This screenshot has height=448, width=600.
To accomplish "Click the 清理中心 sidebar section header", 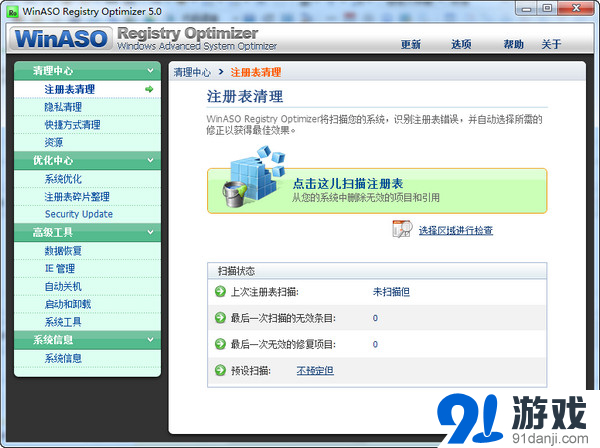I will tap(88, 71).
